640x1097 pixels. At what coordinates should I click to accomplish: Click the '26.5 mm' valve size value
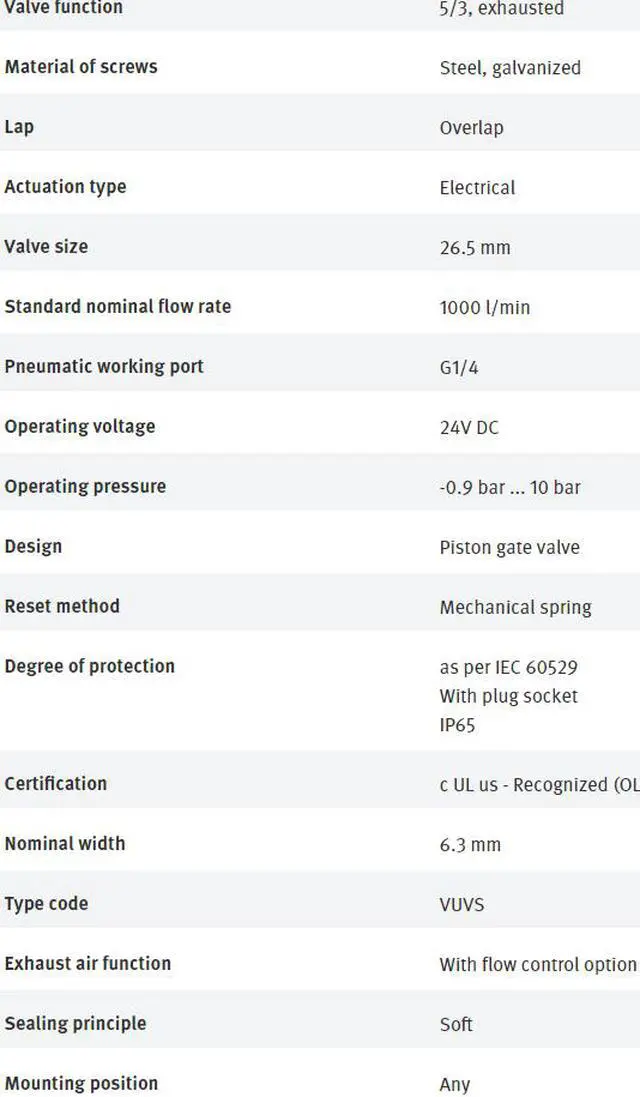475,248
